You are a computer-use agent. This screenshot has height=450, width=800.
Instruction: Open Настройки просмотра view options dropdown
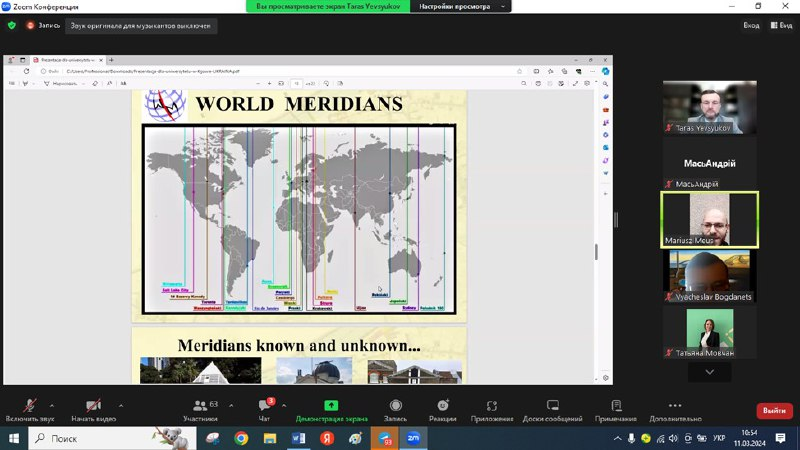tap(461, 7)
